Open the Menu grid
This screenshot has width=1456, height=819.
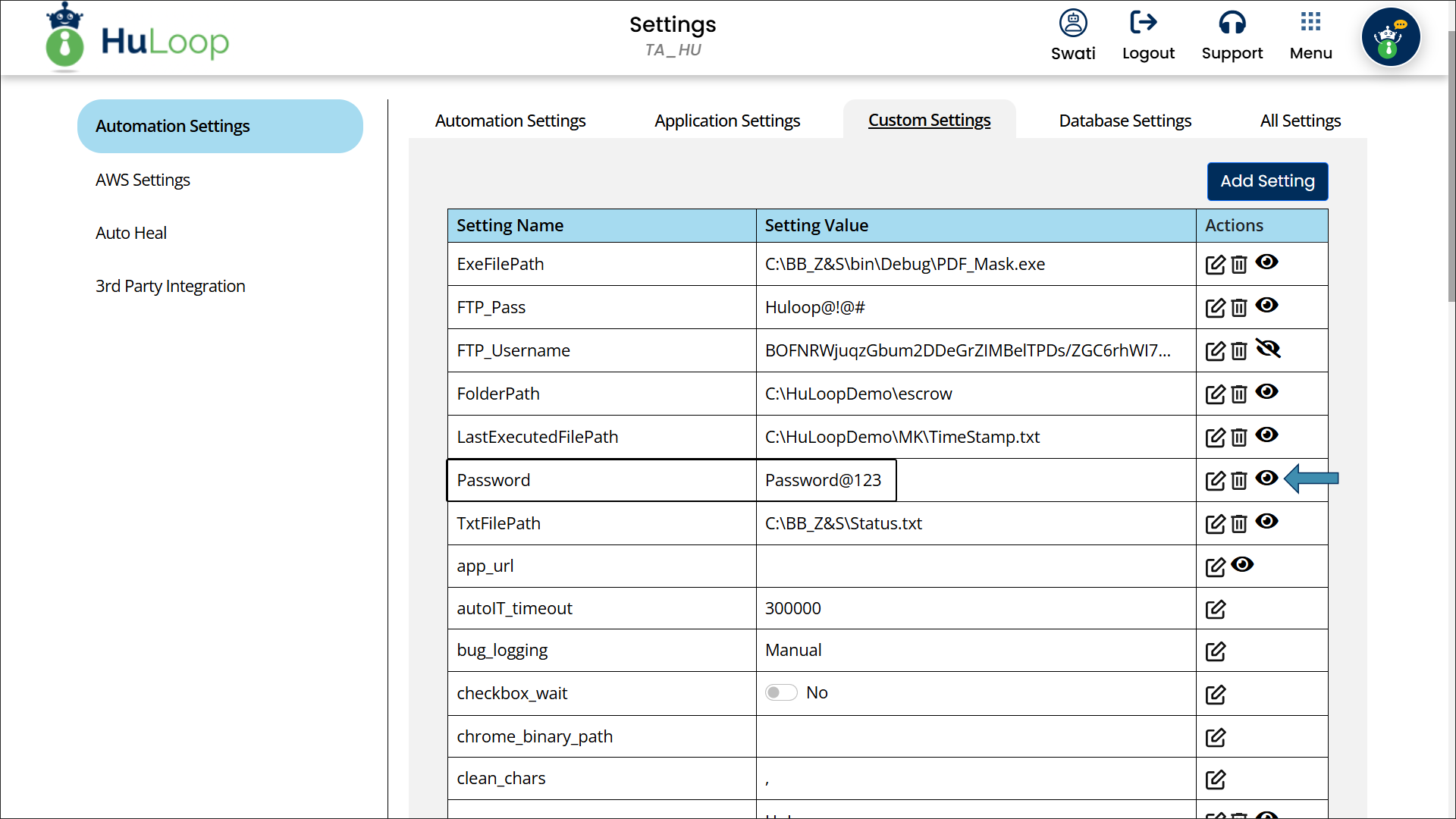point(1310,36)
